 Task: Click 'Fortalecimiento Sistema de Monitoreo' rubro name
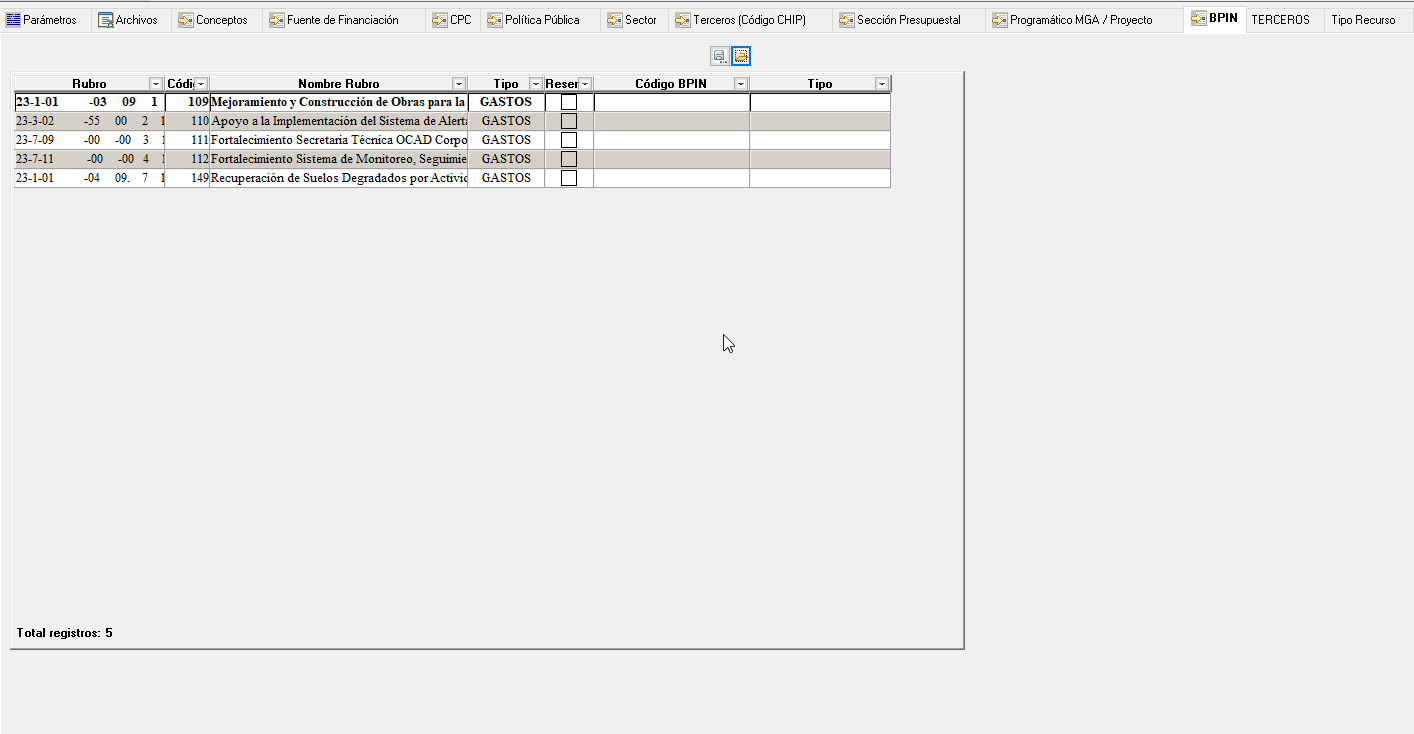tap(338, 159)
